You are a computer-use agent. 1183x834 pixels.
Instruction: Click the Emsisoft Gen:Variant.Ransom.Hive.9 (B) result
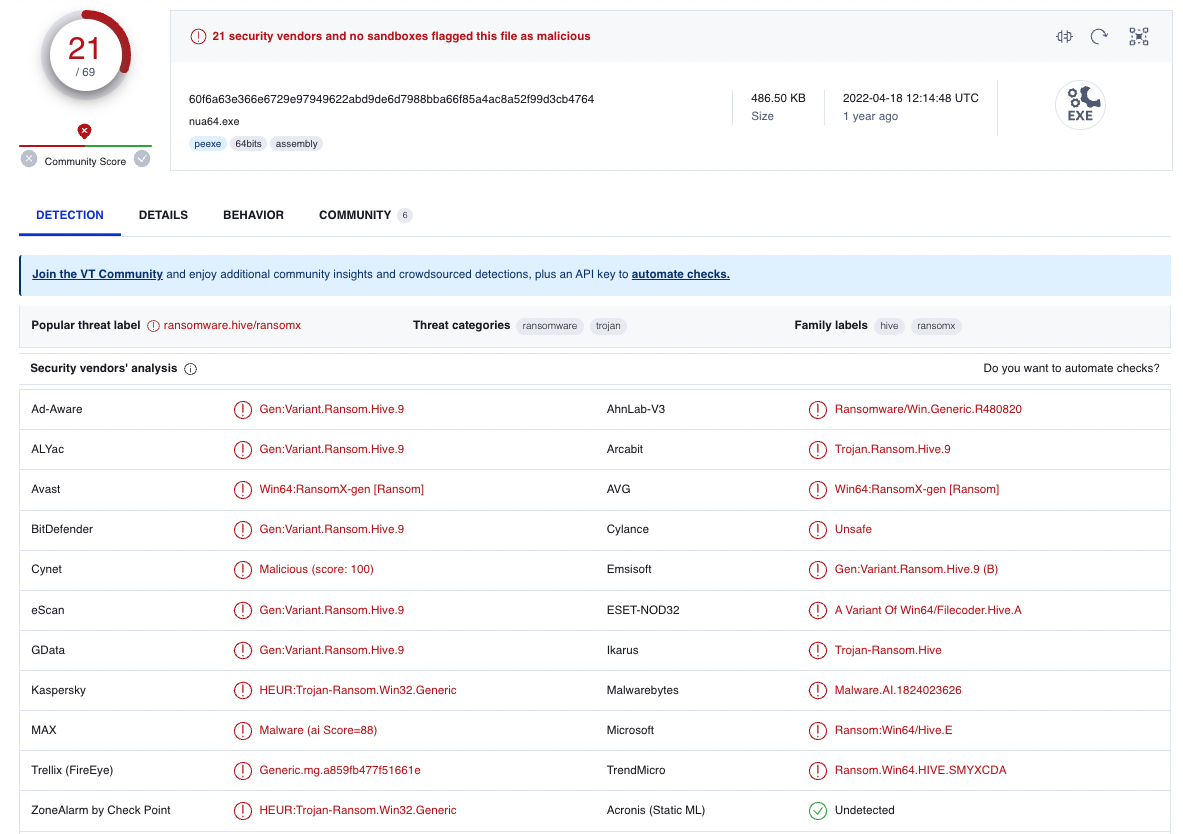click(916, 569)
